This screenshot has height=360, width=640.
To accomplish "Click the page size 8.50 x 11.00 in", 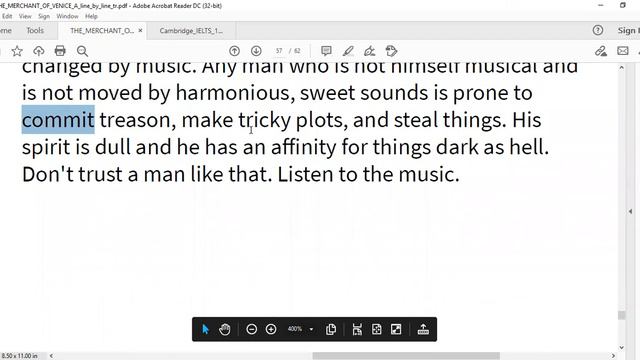I will [x=20, y=356].
